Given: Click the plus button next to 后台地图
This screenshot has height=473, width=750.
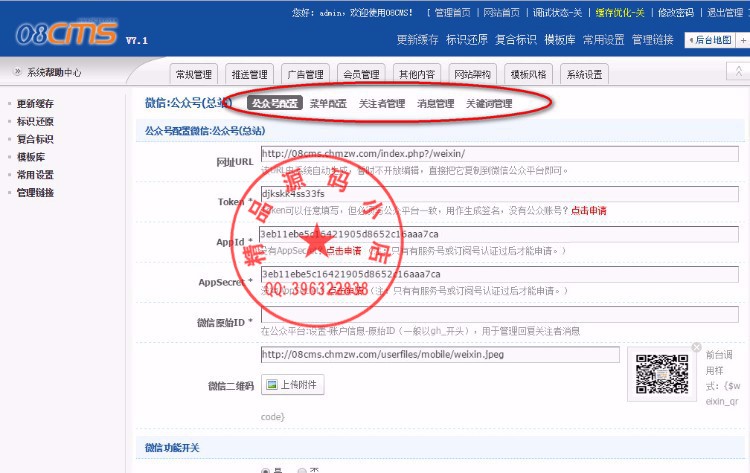Looking at the screenshot, I should (743, 41).
